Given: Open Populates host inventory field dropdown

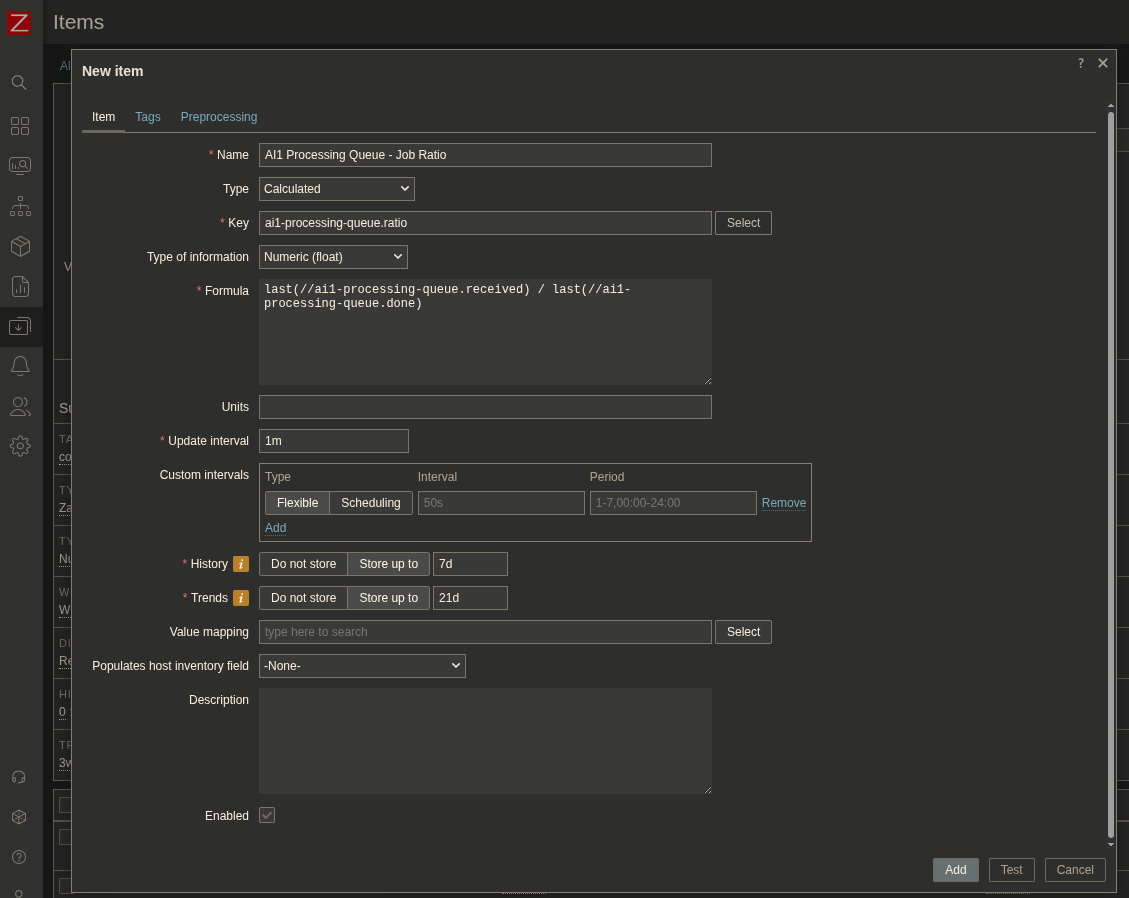Looking at the screenshot, I should tap(362, 666).
